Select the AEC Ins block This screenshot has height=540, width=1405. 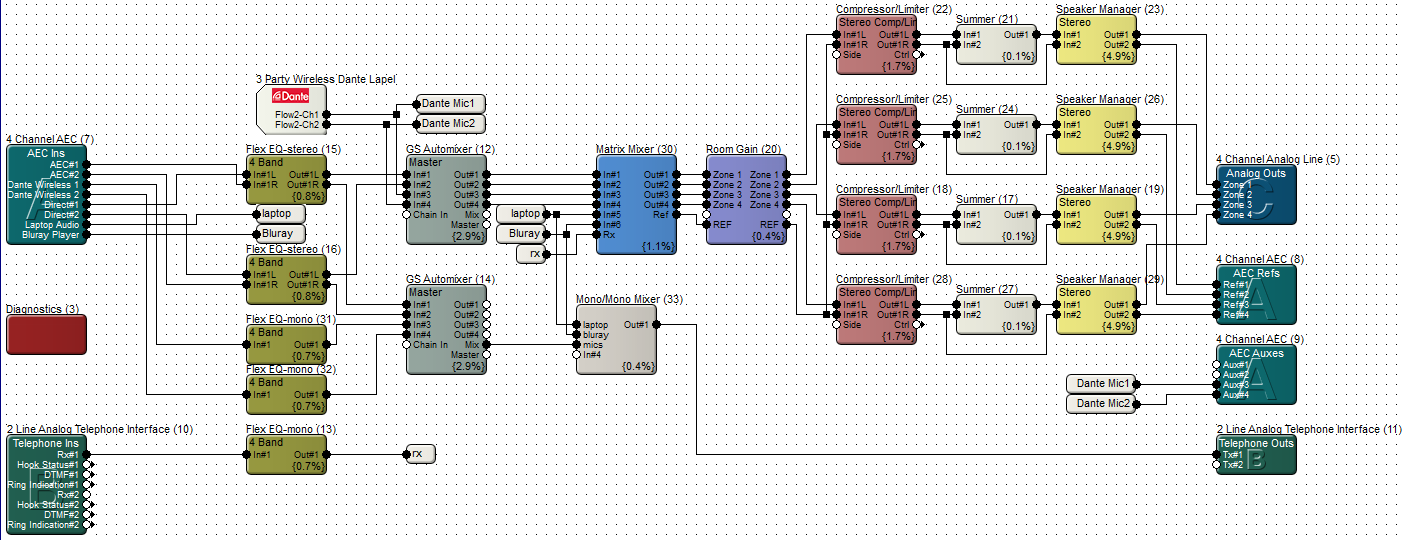click(x=46, y=194)
